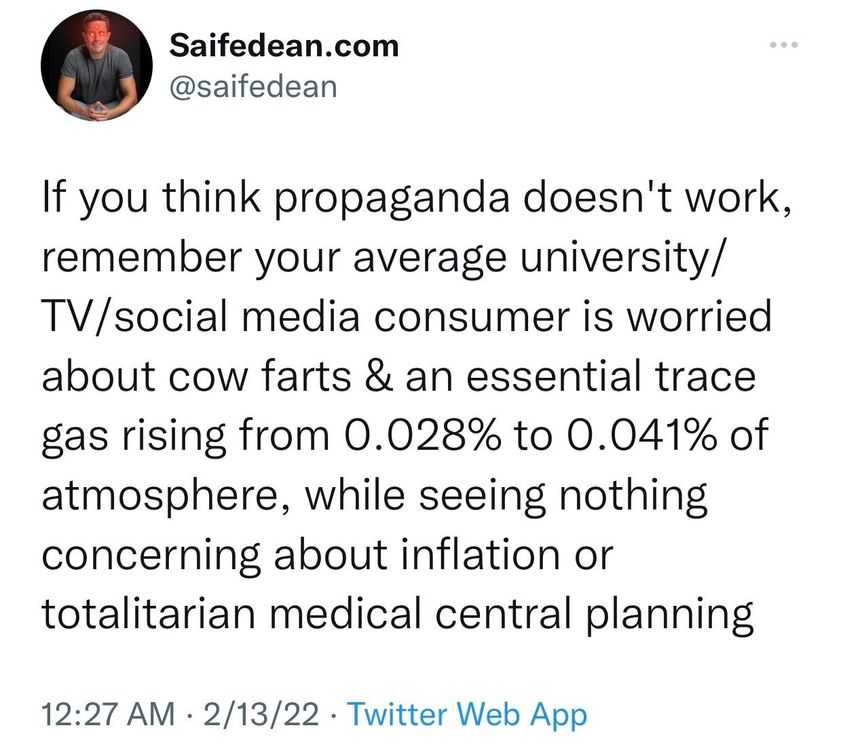
Task: Open the Saifedean.com display name
Action: click(x=284, y=46)
